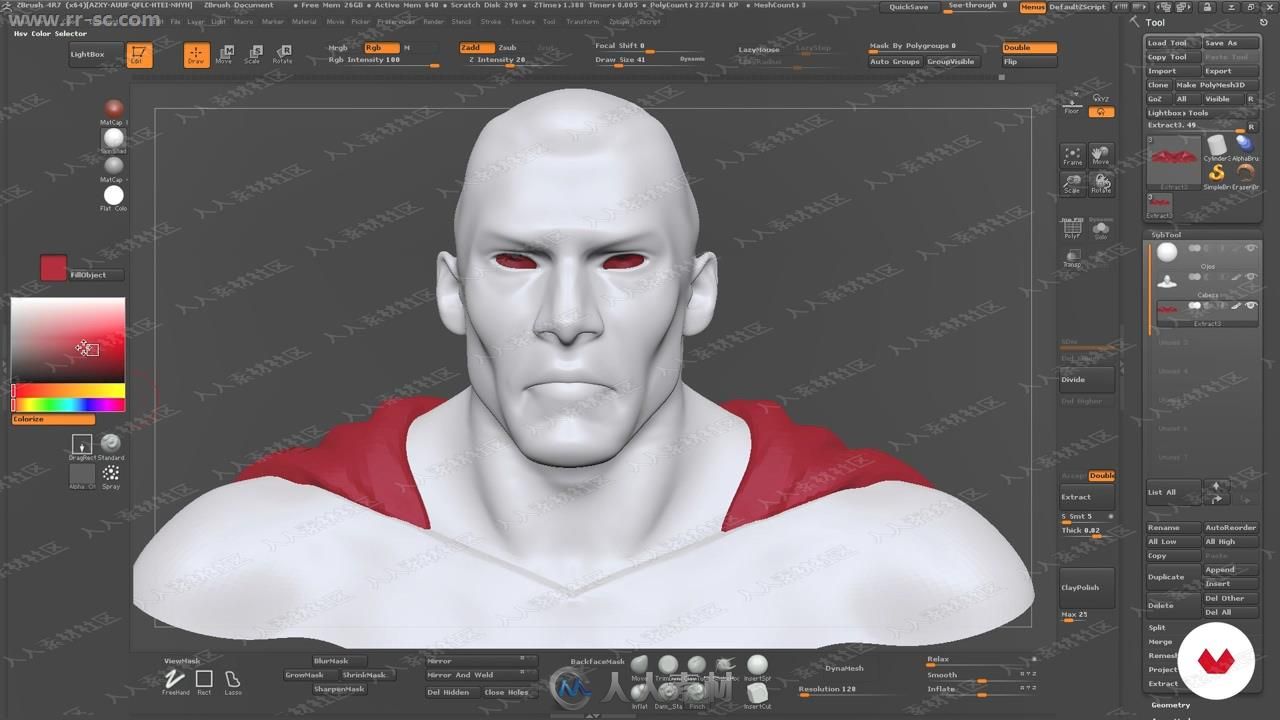Select the Cylinder3D tool thumbnail
The height and width of the screenshot is (720, 1280).
(x=1217, y=147)
